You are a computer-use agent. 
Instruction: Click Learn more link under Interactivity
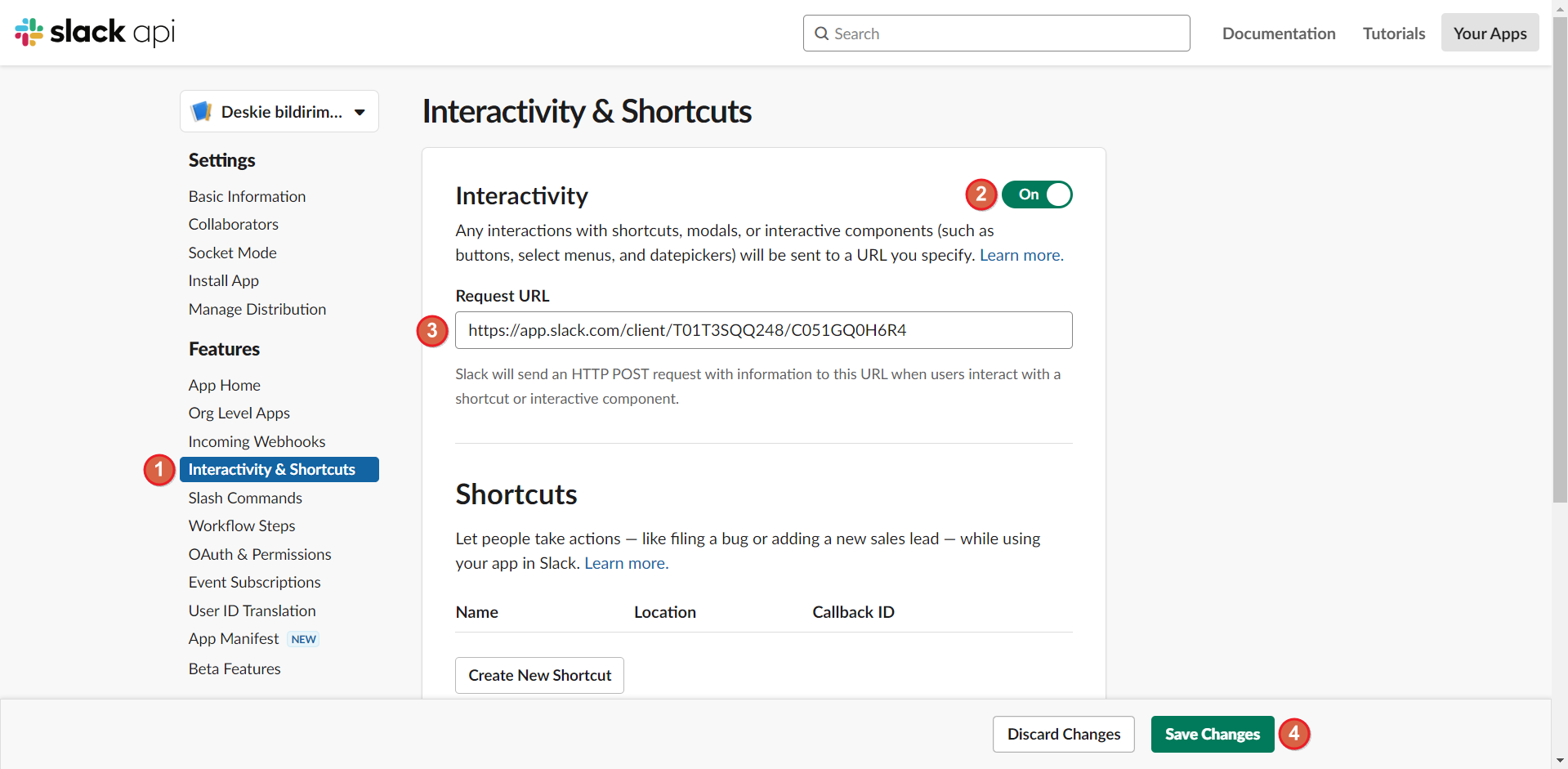[x=1021, y=255]
